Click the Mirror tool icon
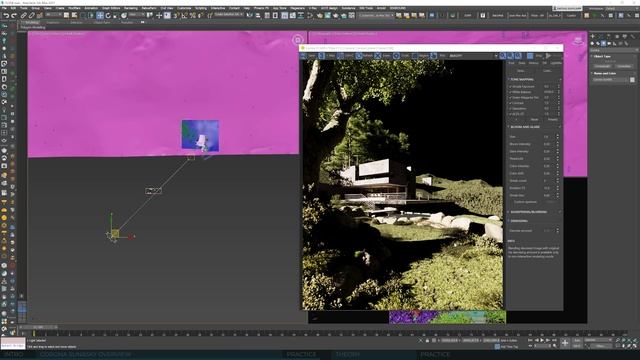 250,16
